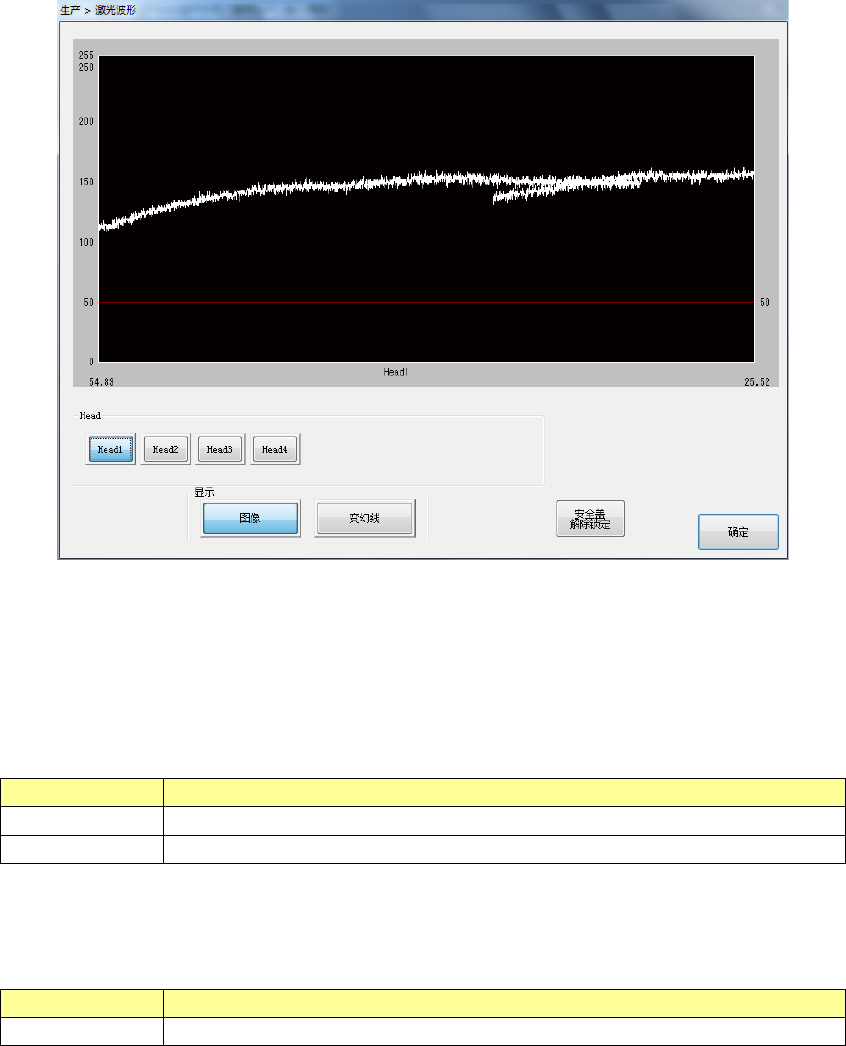
Task: Click the 安全盖解除锁定 button
Action: (590, 518)
